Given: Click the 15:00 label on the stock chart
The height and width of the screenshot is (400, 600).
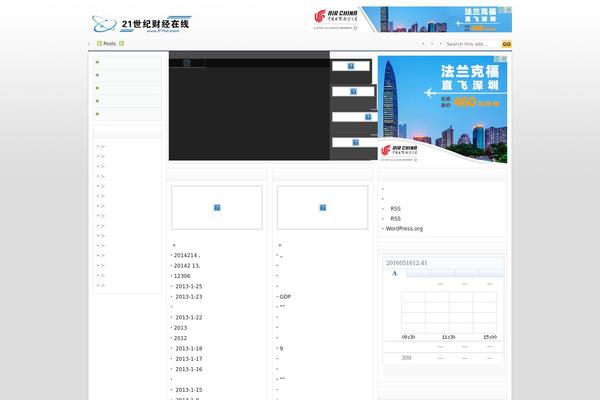Looking at the screenshot, I should 490,337.
